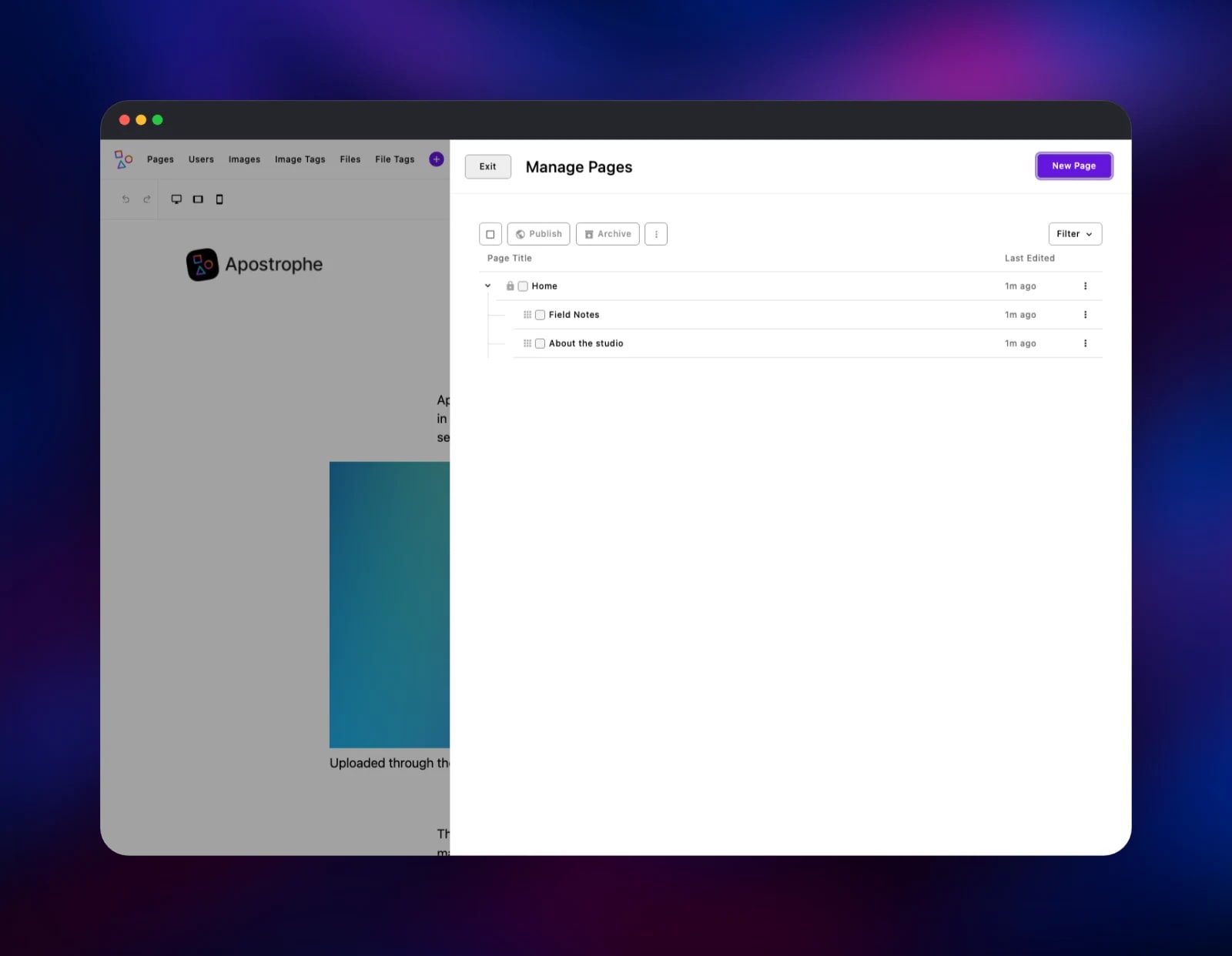
Task: Open the About the studio page title
Action: click(586, 343)
